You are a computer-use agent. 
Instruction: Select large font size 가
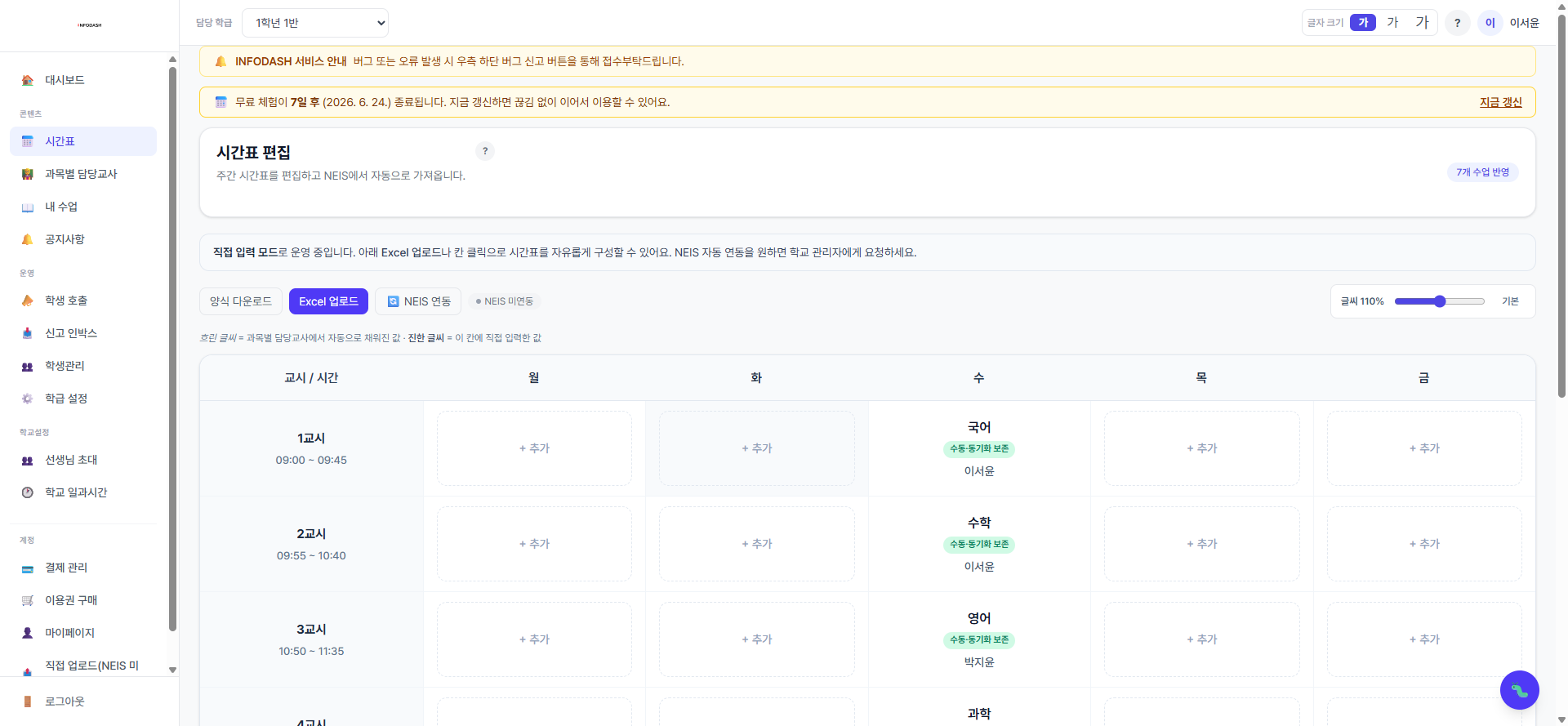pyautogui.click(x=1422, y=23)
